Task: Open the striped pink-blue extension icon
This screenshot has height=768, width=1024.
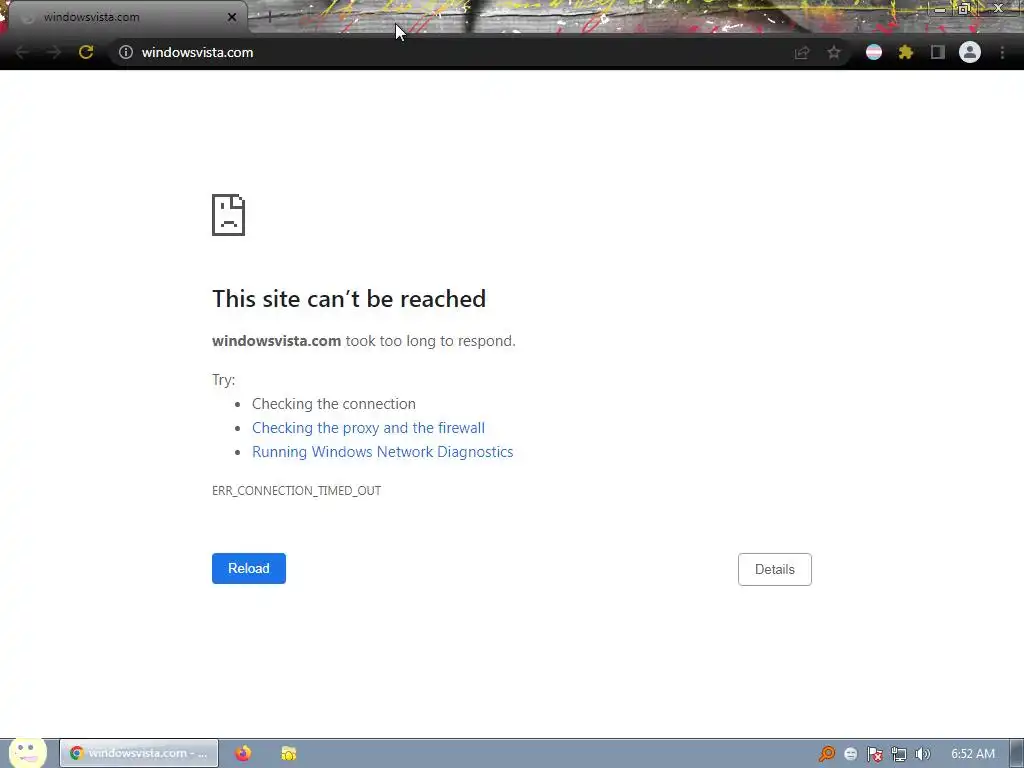Action: (x=874, y=52)
